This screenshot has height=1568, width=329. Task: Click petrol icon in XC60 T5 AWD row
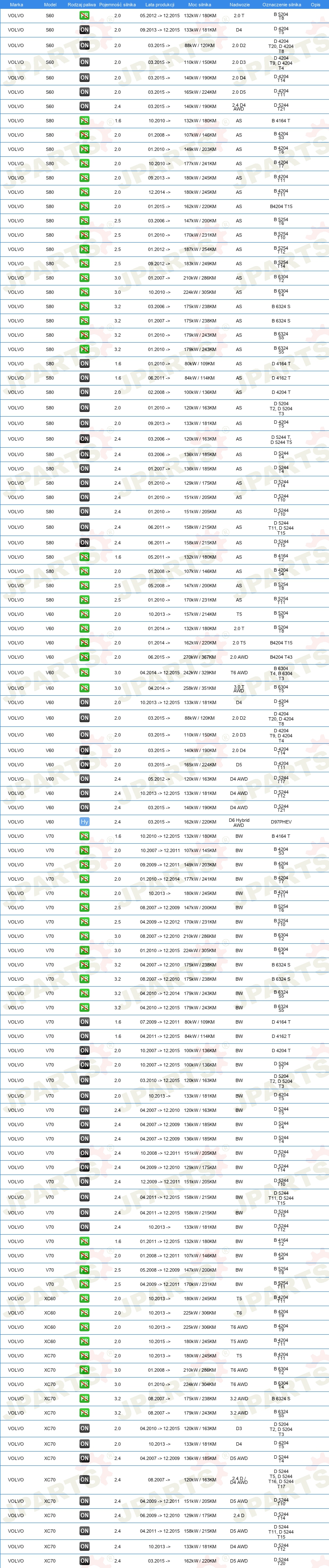point(84,1341)
